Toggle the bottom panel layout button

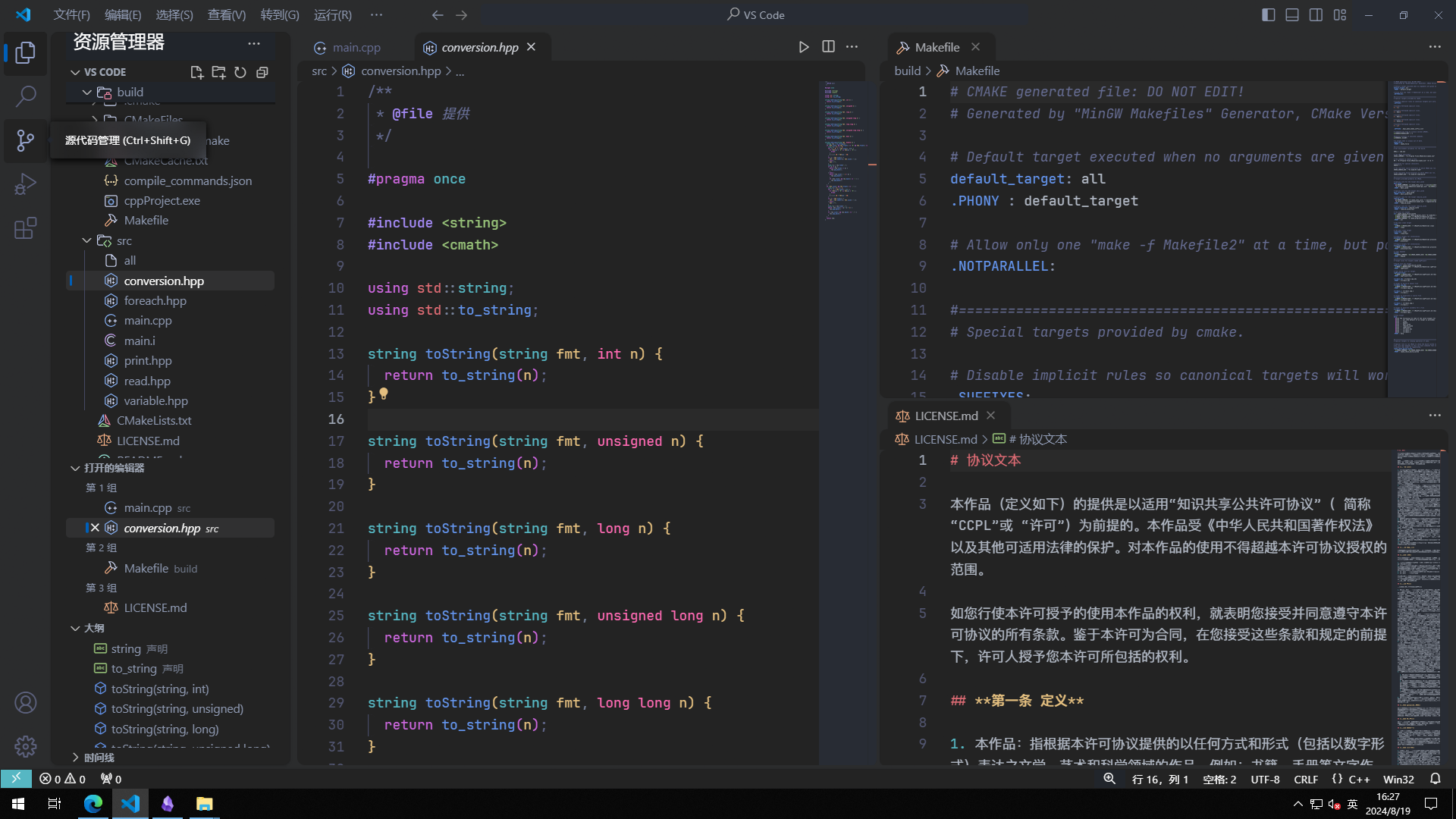coord(1292,14)
